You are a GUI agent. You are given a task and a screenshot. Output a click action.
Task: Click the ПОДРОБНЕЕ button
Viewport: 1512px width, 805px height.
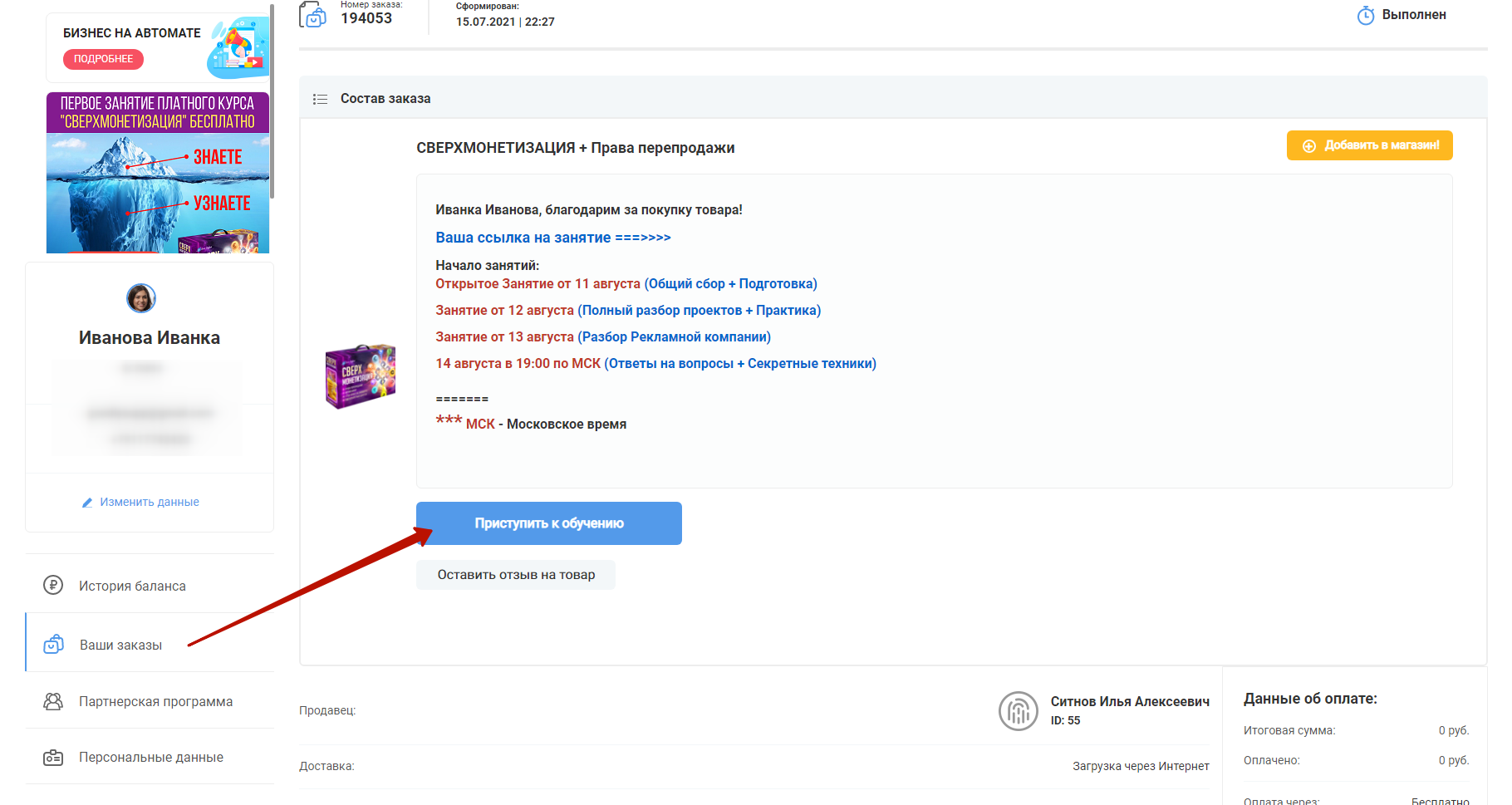[x=104, y=59]
